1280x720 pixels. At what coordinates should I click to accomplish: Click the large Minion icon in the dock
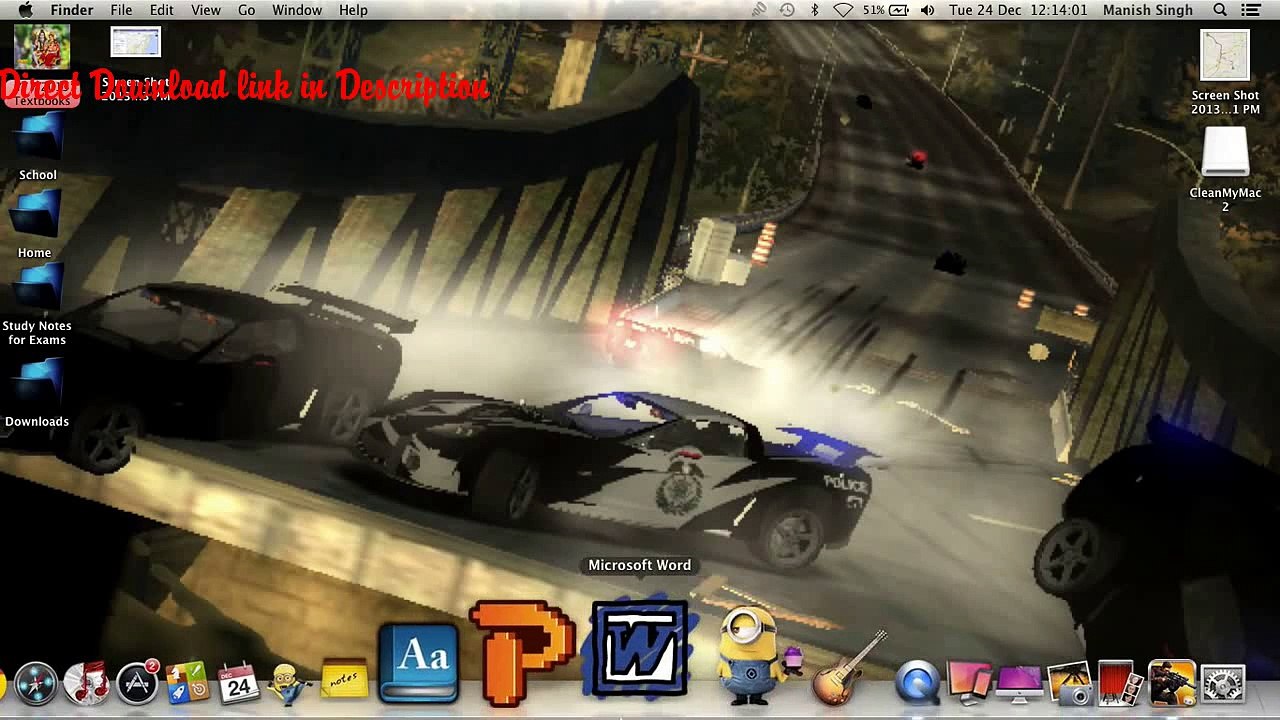pyautogui.click(x=752, y=655)
